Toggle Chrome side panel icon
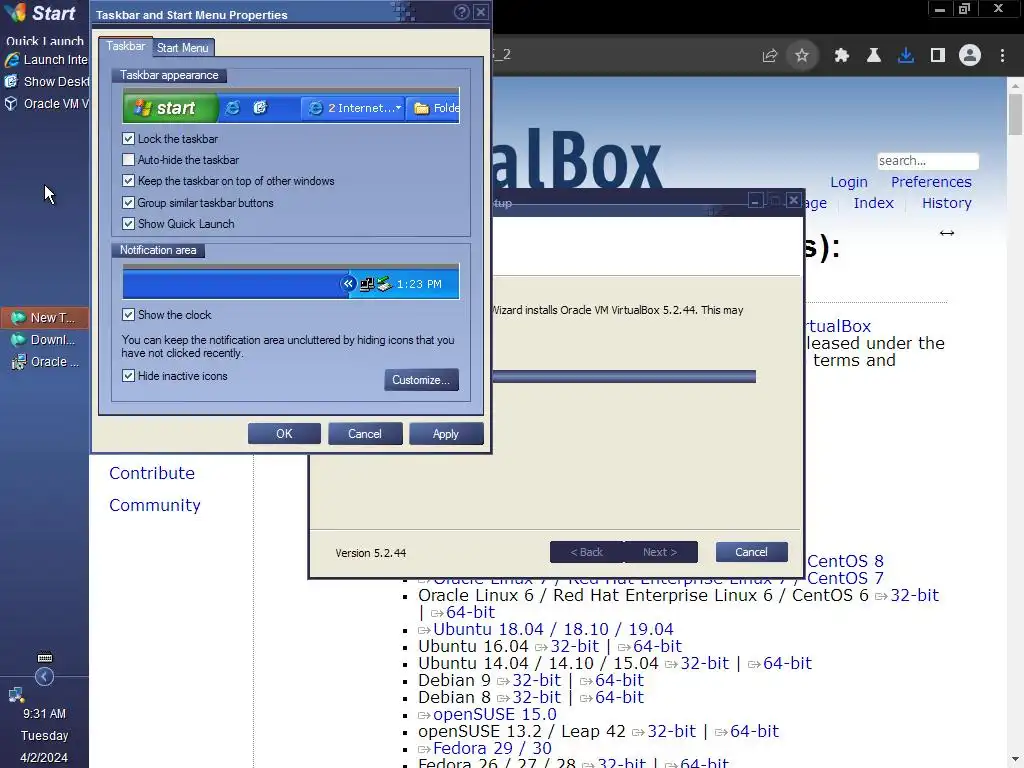The image size is (1024, 768). 938,56
